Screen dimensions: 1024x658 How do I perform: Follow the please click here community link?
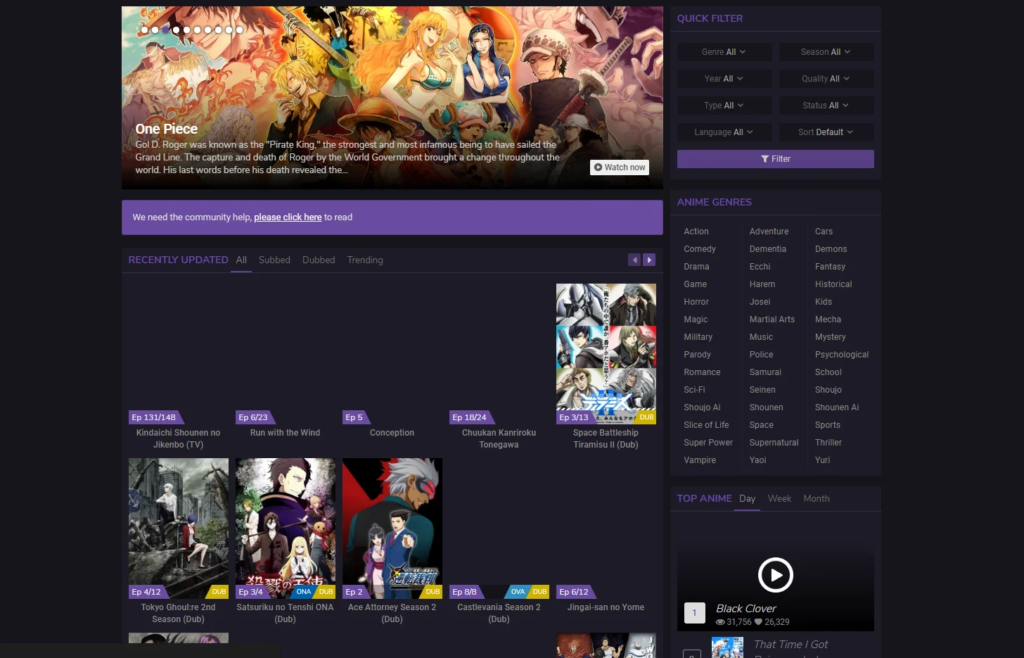pyautogui.click(x=287, y=217)
